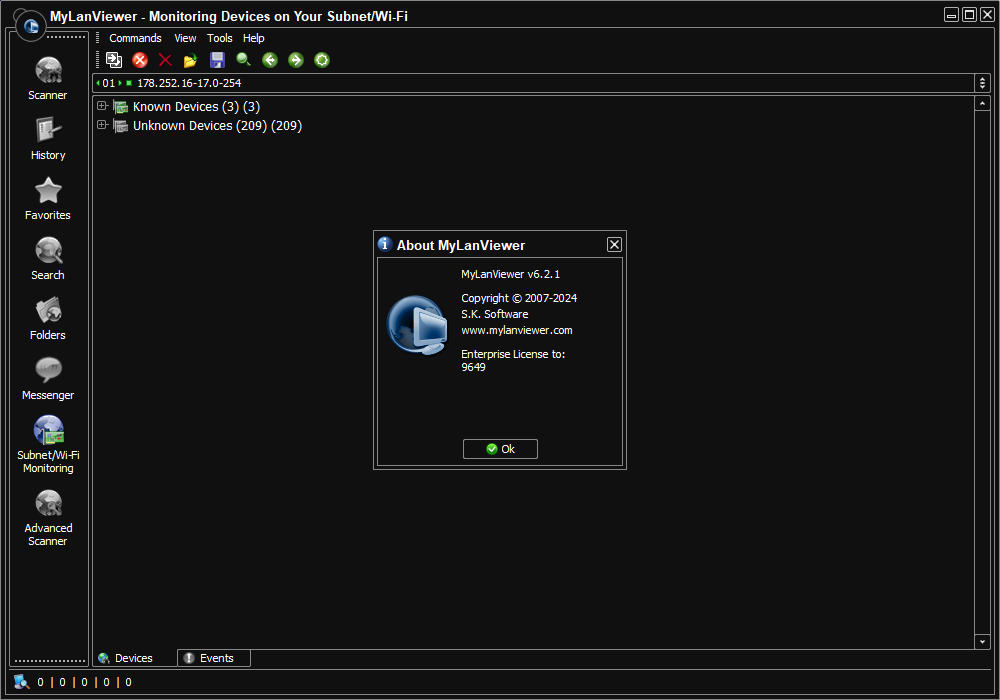Image resolution: width=1000 pixels, height=700 pixels.
Task: Close the About MyLanViewer dialog
Action: tap(614, 245)
